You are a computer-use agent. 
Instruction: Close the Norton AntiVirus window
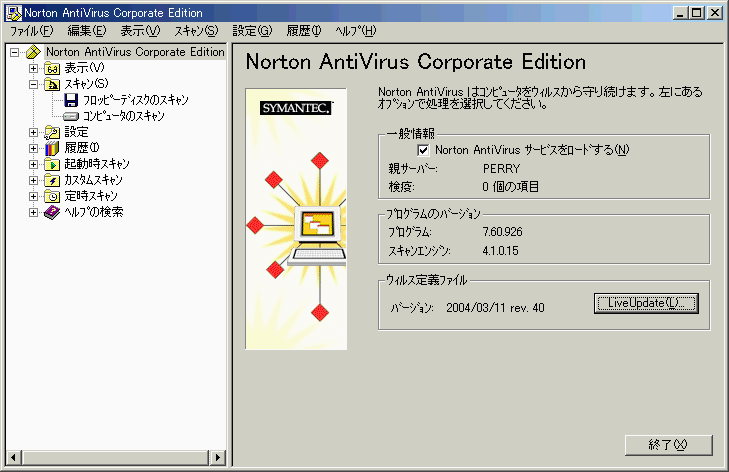(715, 13)
